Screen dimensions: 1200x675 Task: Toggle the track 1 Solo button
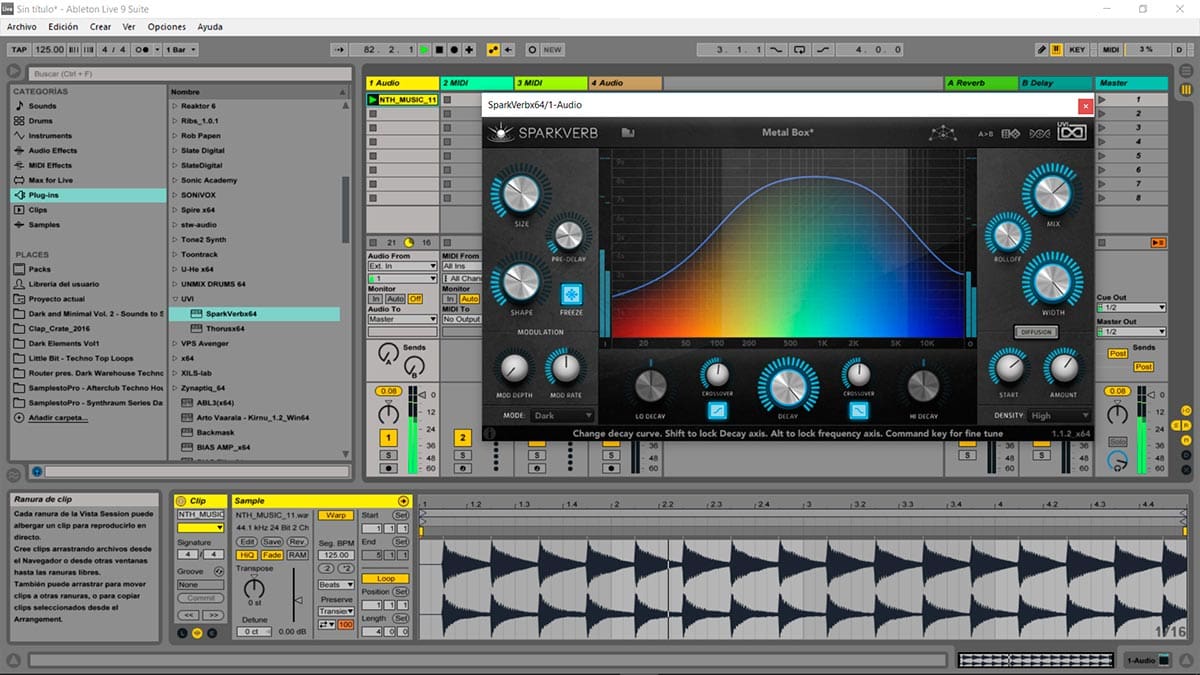pos(387,455)
